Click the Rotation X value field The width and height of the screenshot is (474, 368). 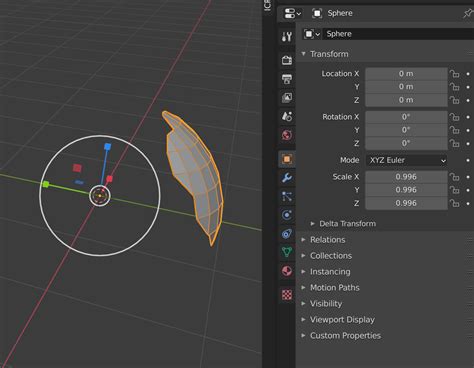(x=406, y=117)
